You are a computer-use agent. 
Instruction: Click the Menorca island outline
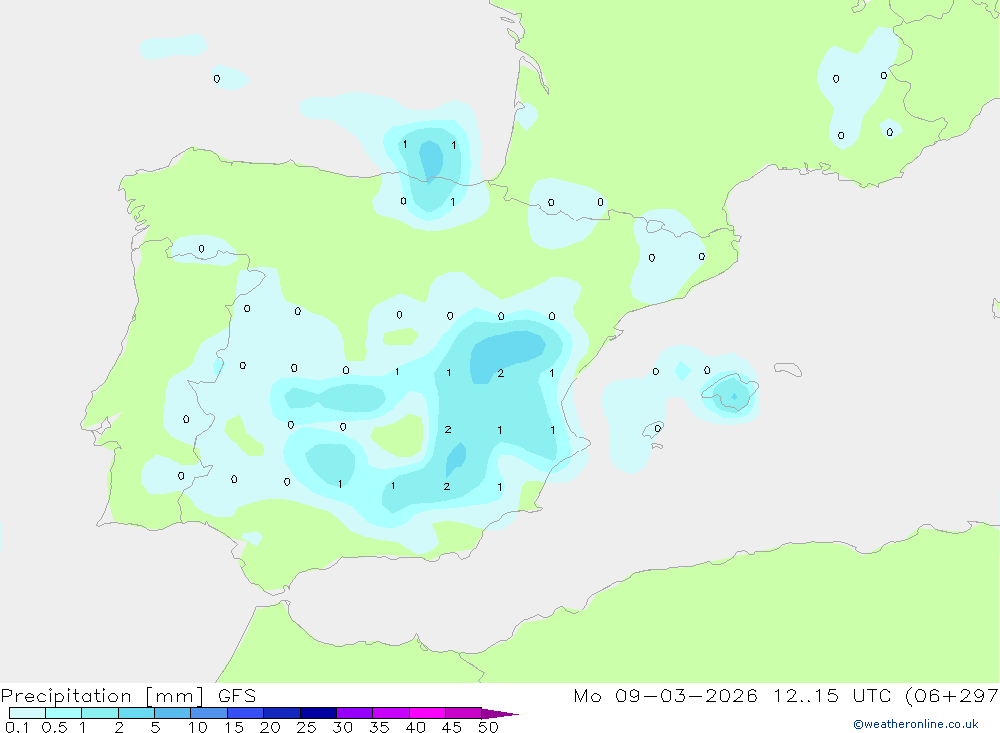(x=788, y=369)
